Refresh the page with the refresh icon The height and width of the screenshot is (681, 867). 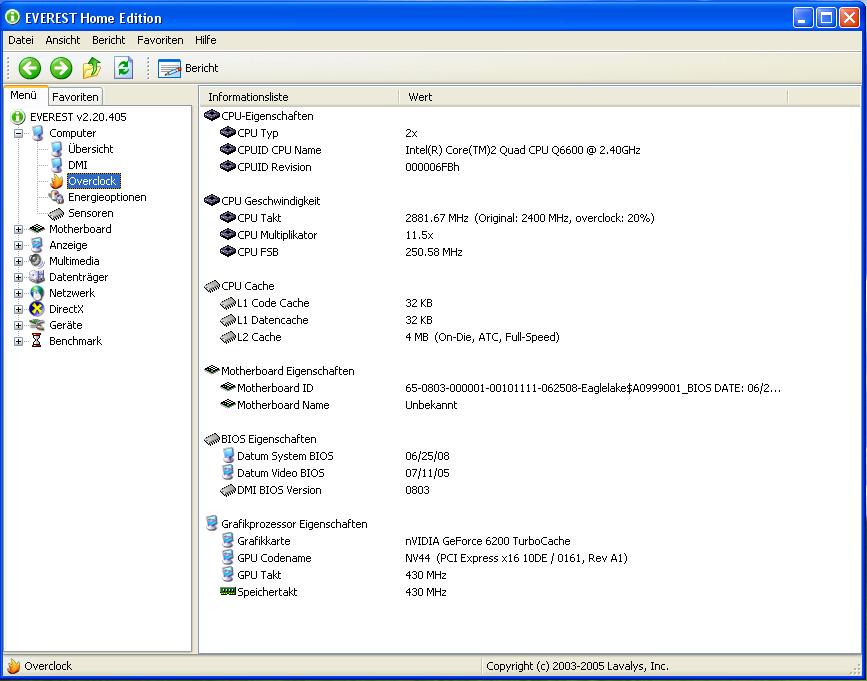(x=123, y=68)
